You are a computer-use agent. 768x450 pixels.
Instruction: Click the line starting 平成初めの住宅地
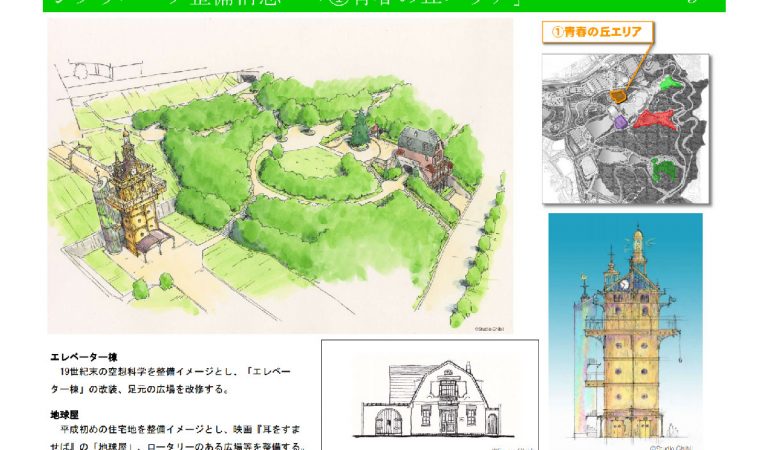[180, 429]
